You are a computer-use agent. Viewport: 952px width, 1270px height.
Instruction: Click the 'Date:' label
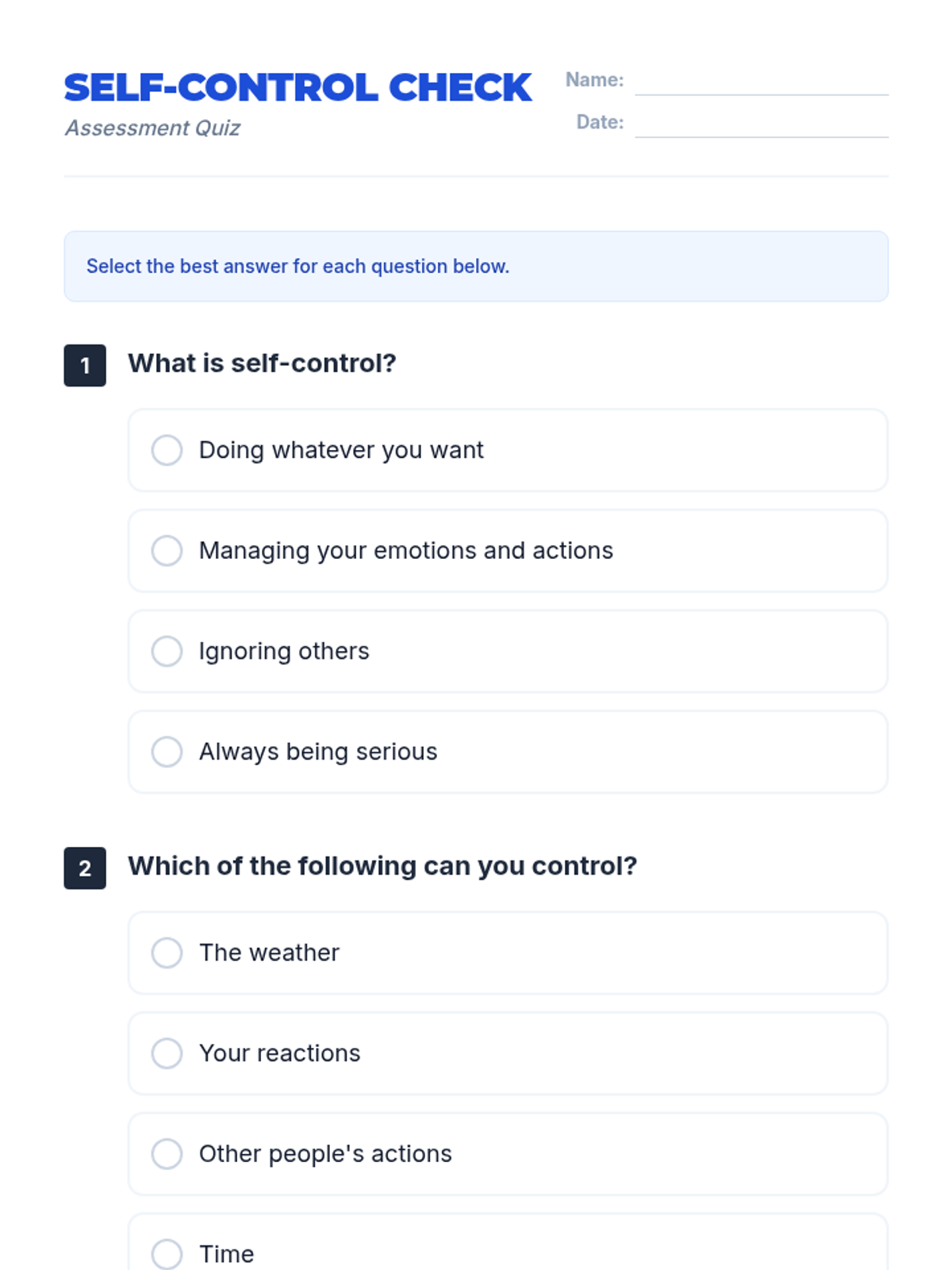pos(600,122)
